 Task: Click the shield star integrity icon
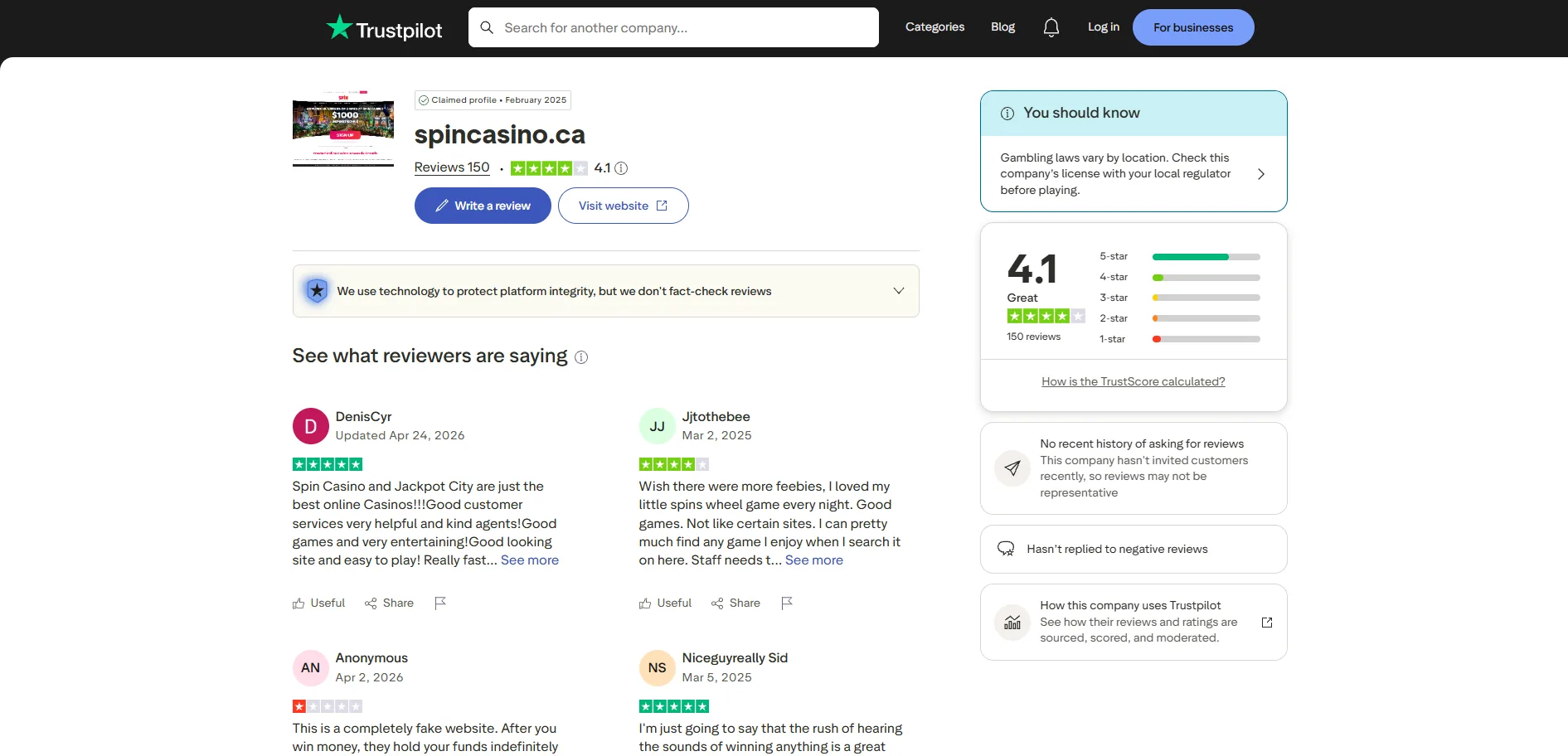(x=317, y=291)
